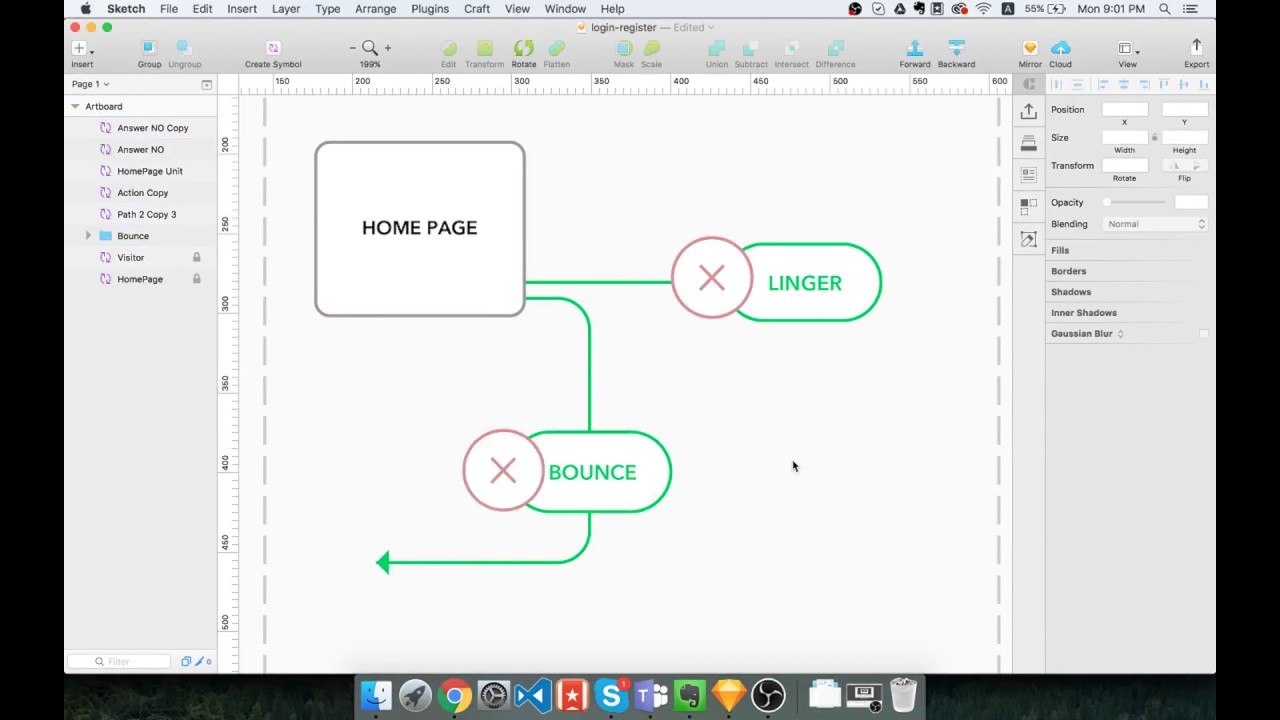
Task: Click the Rotate tool in the toolbar
Action: coord(523,47)
